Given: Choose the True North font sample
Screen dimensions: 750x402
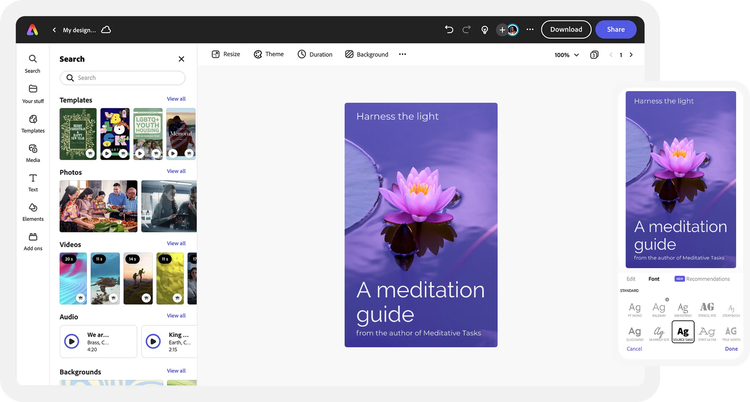Looking at the screenshot, I should click(731, 333).
